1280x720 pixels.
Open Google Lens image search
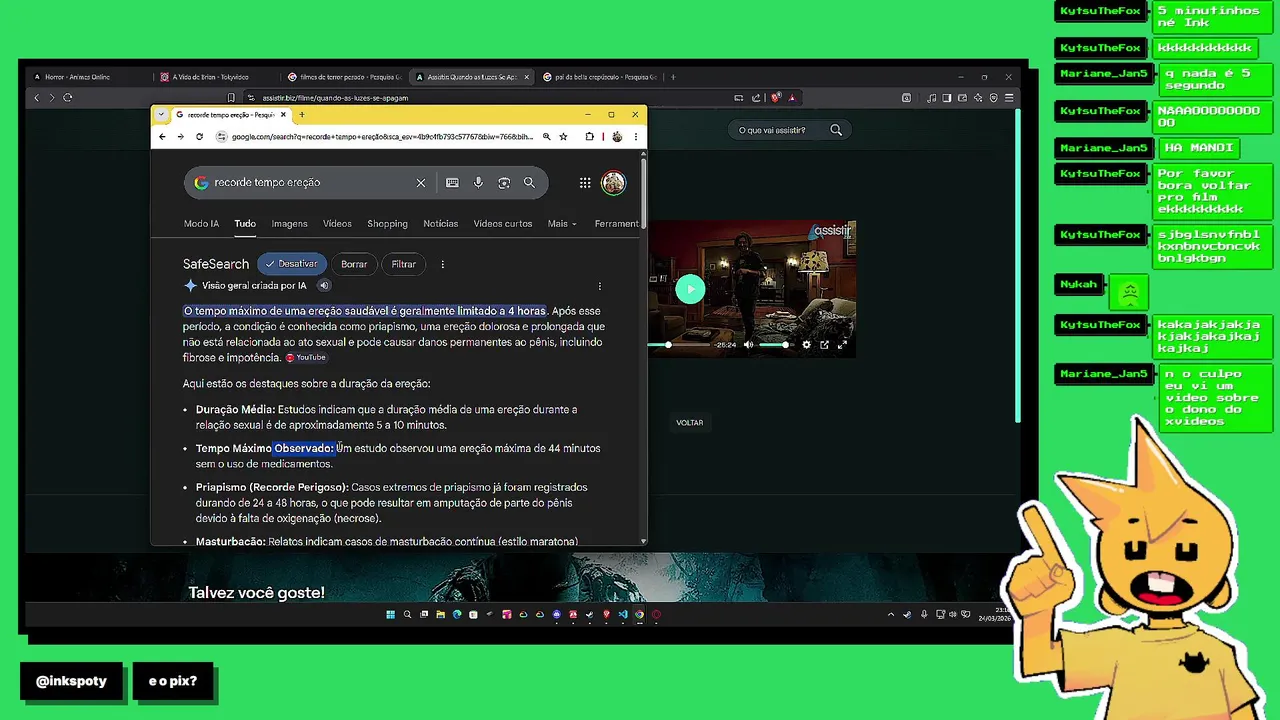click(x=504, y=183)
